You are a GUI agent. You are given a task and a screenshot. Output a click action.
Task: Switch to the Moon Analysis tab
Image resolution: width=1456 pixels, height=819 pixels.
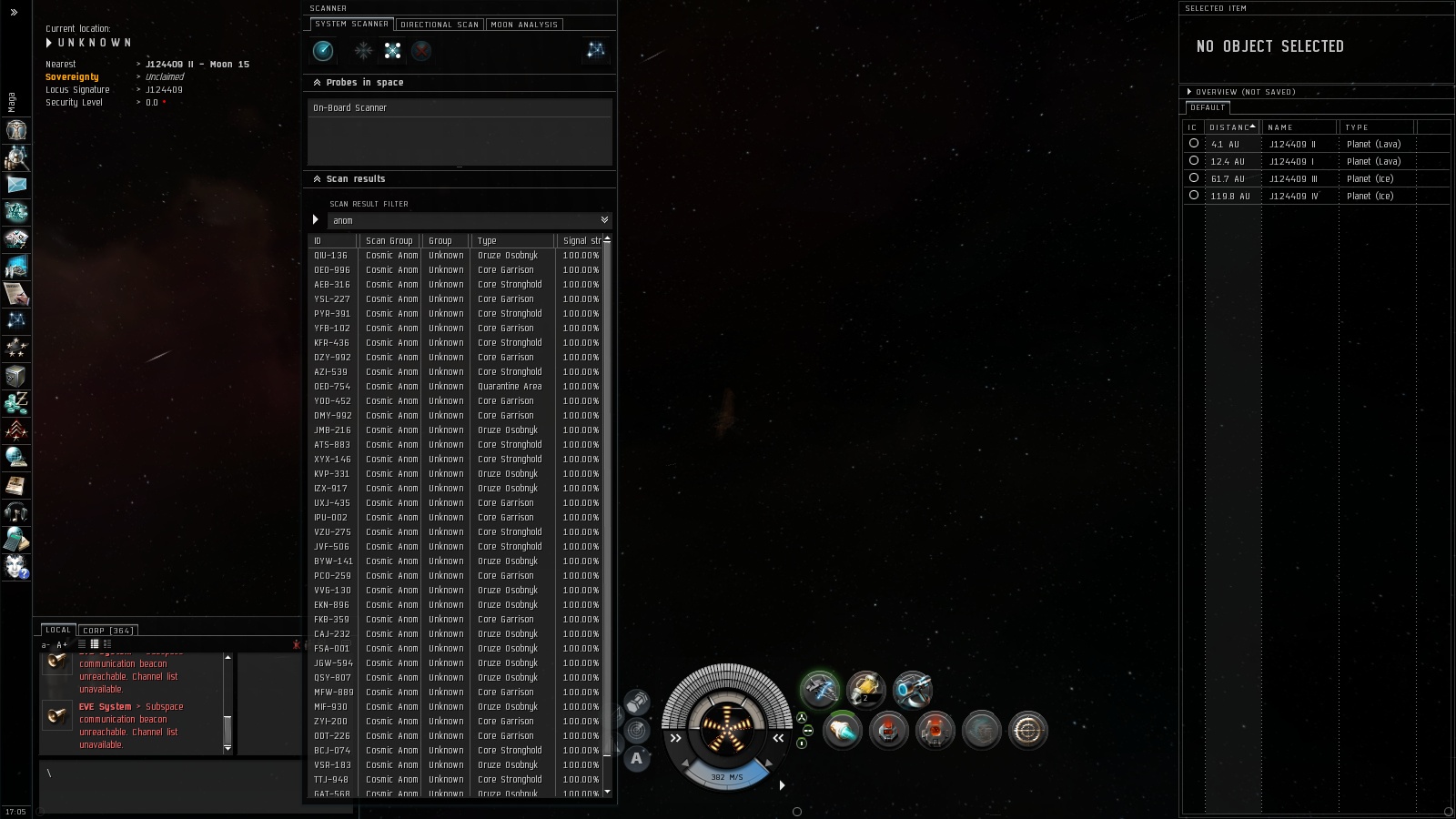point(524,25)
